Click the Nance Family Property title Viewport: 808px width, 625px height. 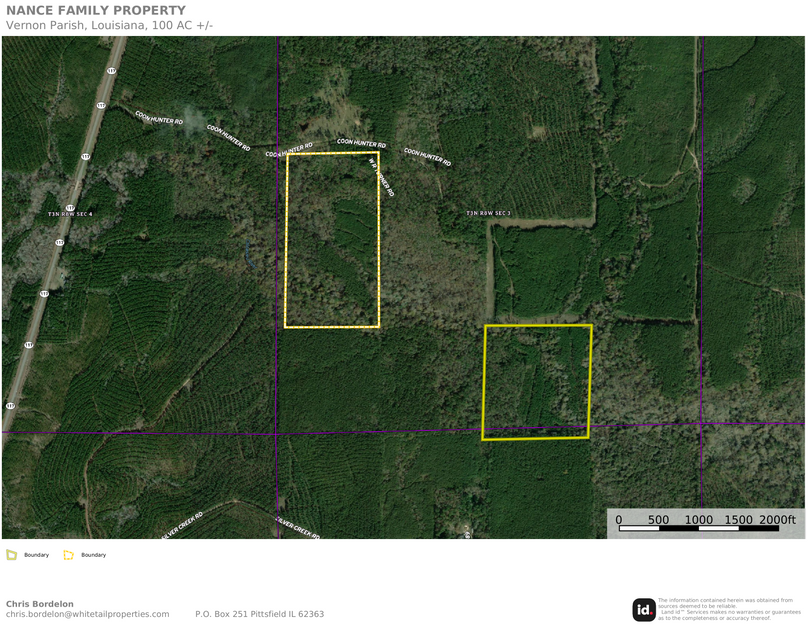tap(96, 11)
